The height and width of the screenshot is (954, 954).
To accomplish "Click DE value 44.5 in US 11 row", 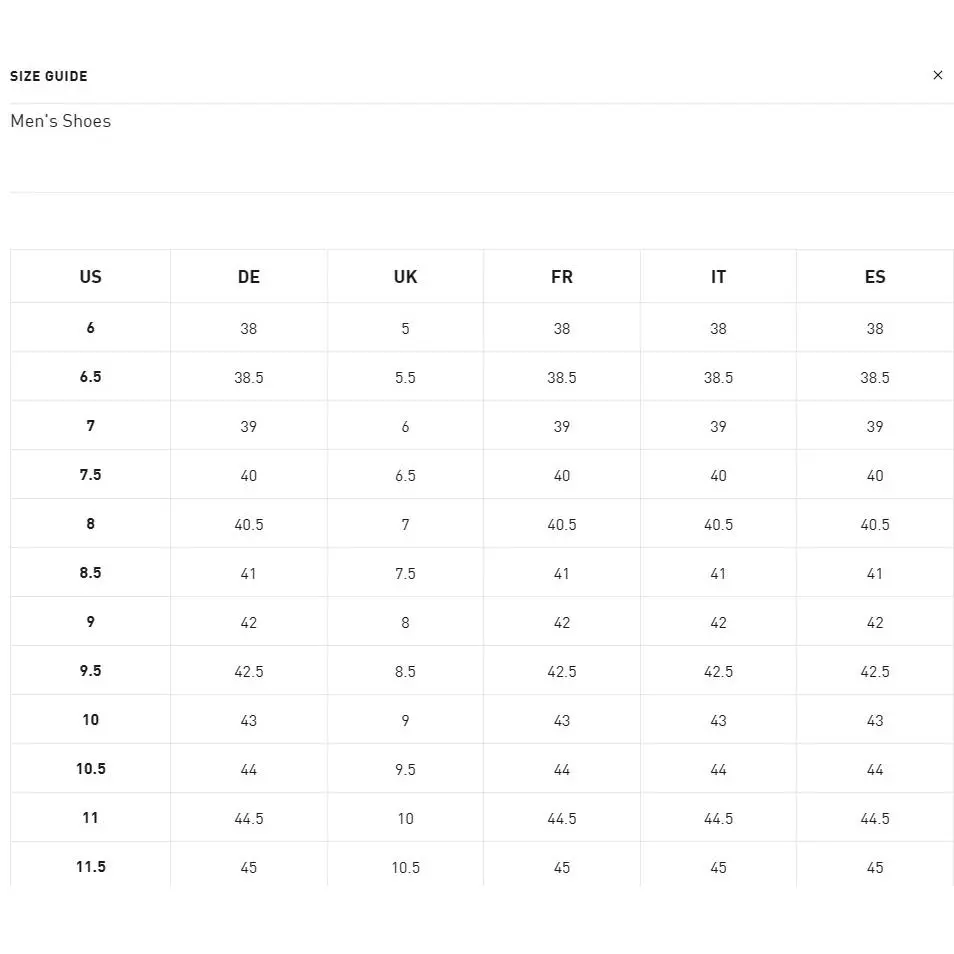I will coord(249,819).
